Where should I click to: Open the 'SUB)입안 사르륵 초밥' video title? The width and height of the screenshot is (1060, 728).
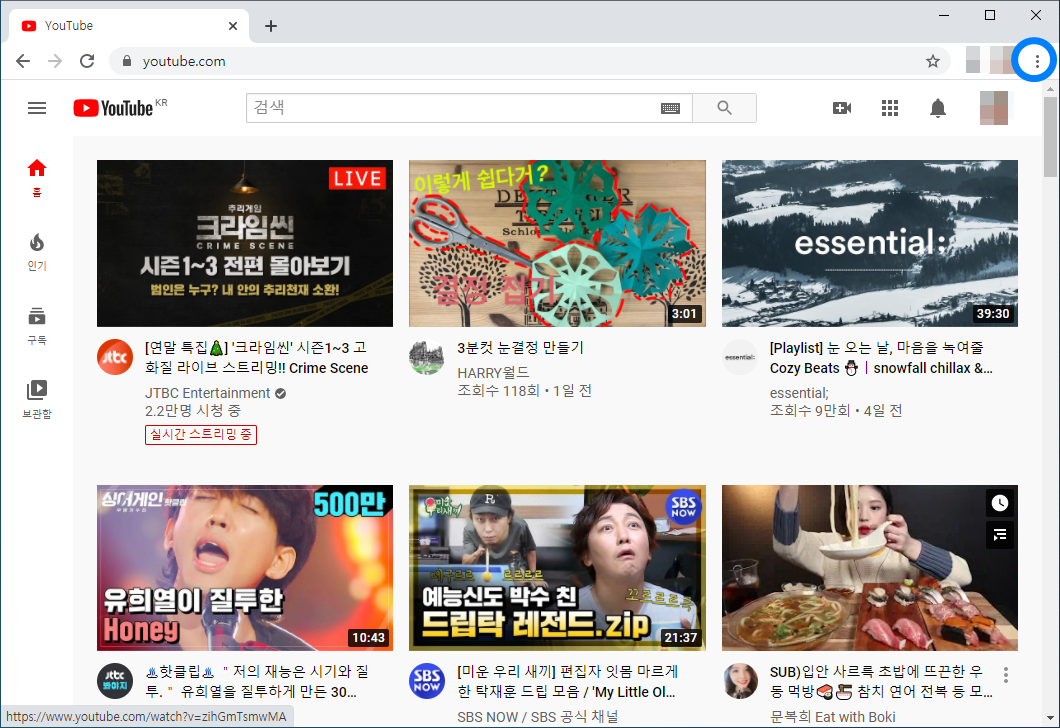[881, 681]
